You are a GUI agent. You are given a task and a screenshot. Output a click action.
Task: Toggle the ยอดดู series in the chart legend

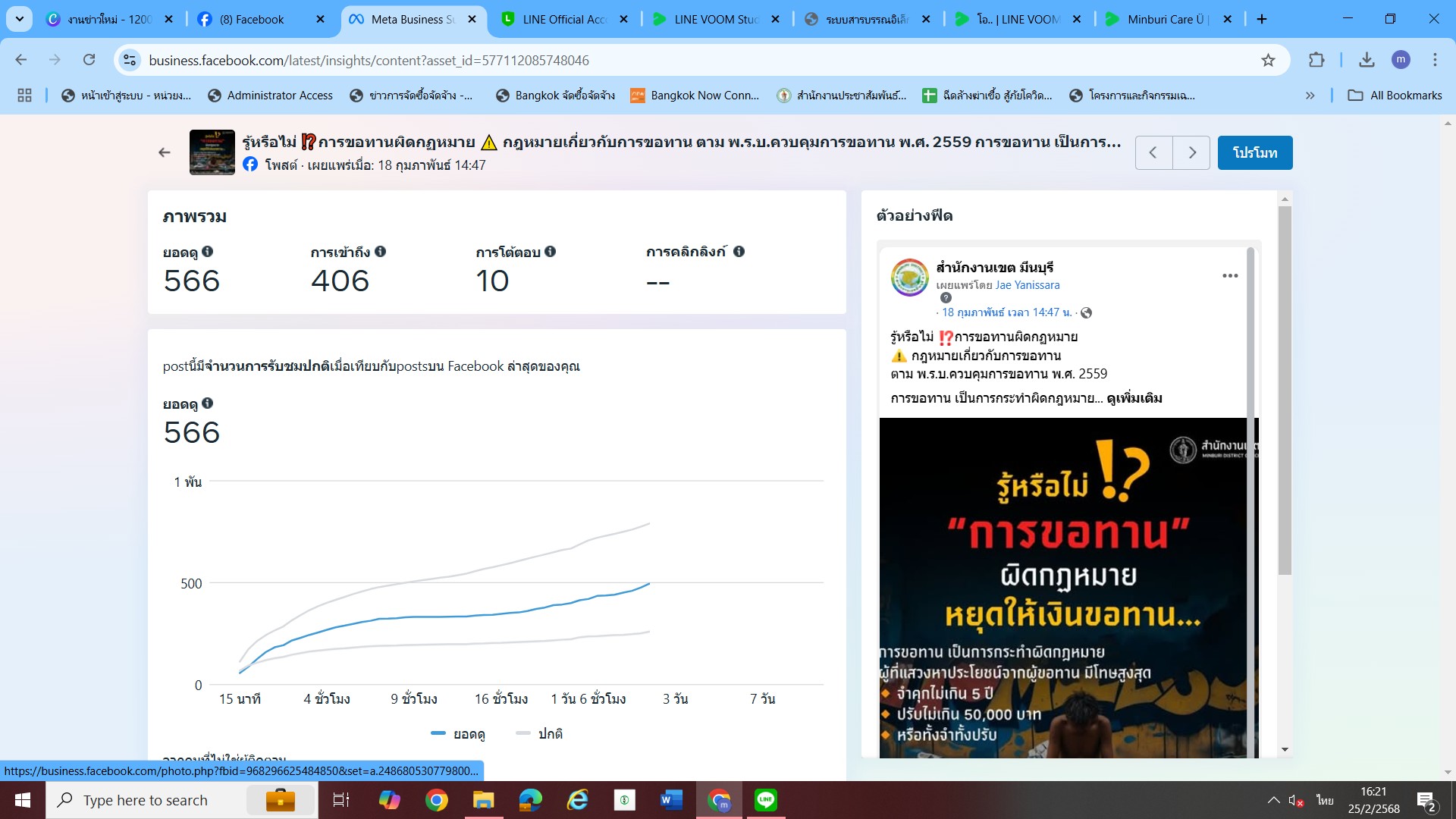click(x=457, y=733)
